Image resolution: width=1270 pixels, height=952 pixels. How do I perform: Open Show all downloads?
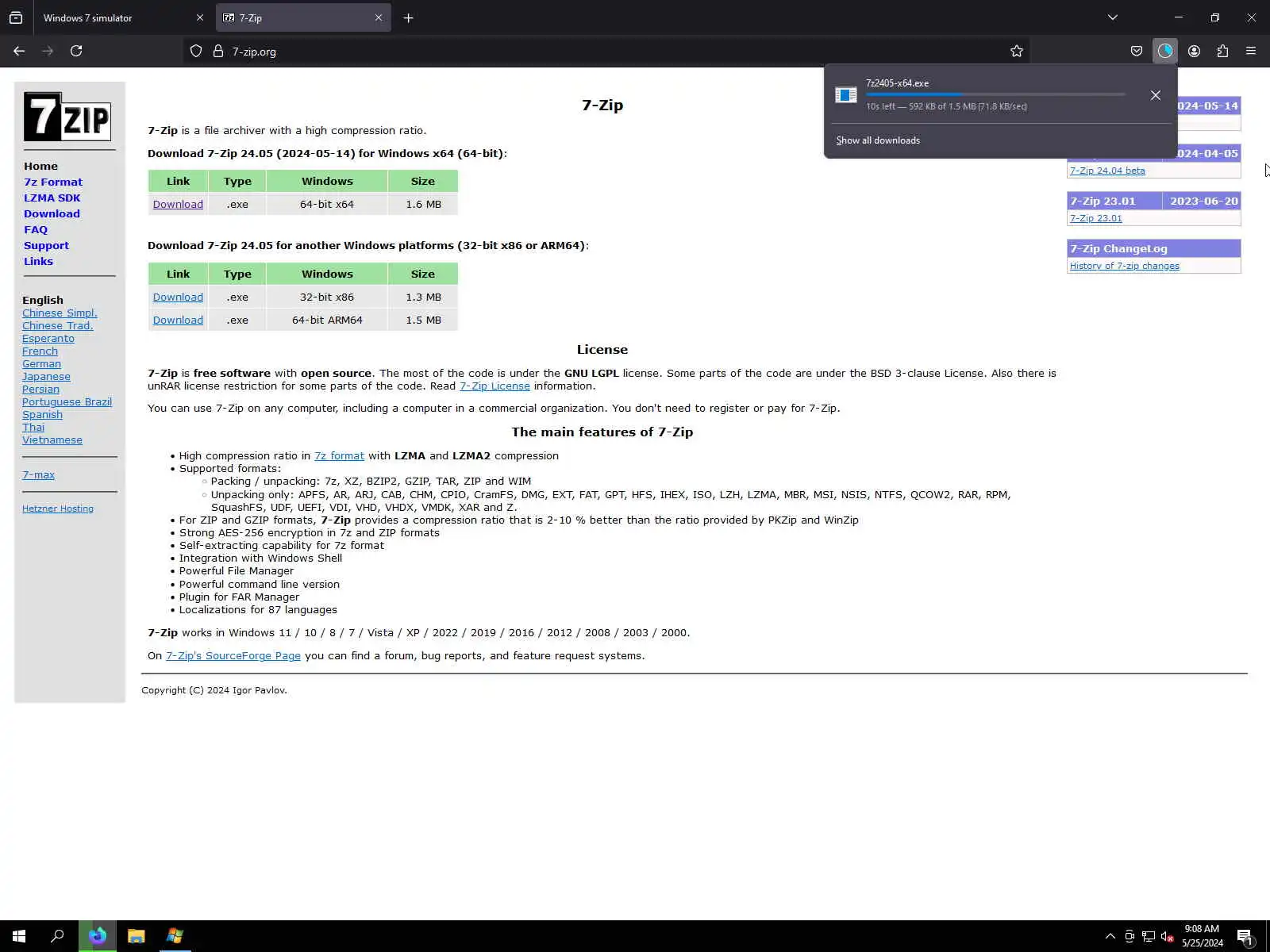pos(878,140)
